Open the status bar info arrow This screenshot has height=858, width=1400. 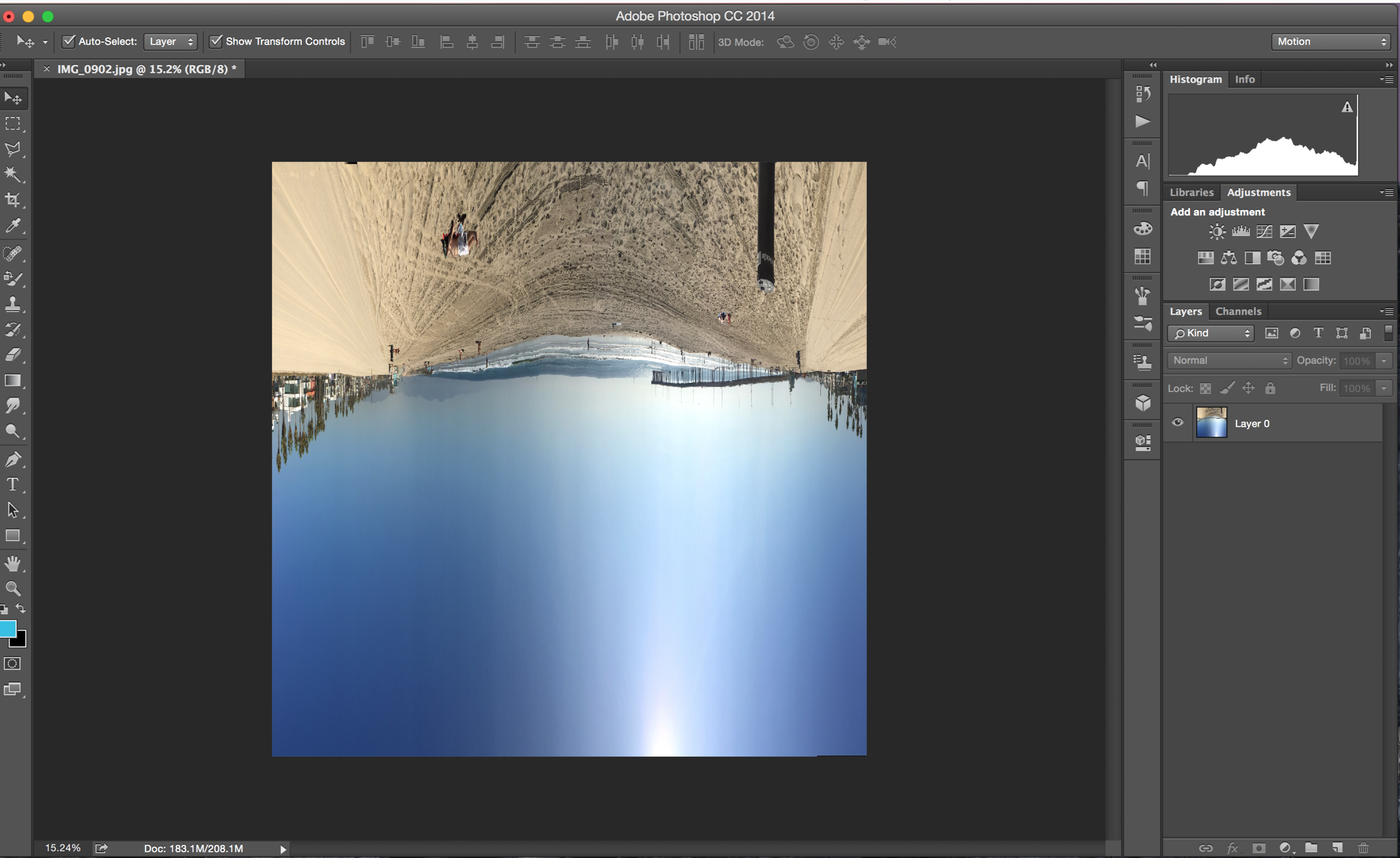(x=283, y=849)
